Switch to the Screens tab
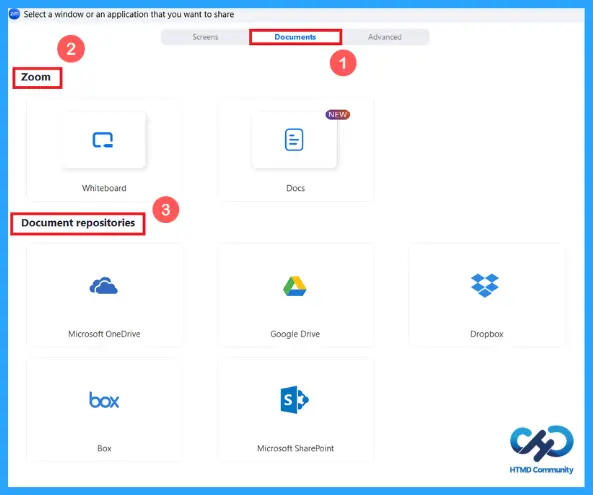Image resolution: width=593 pixels, height=495 pixels. pos(205,37)
